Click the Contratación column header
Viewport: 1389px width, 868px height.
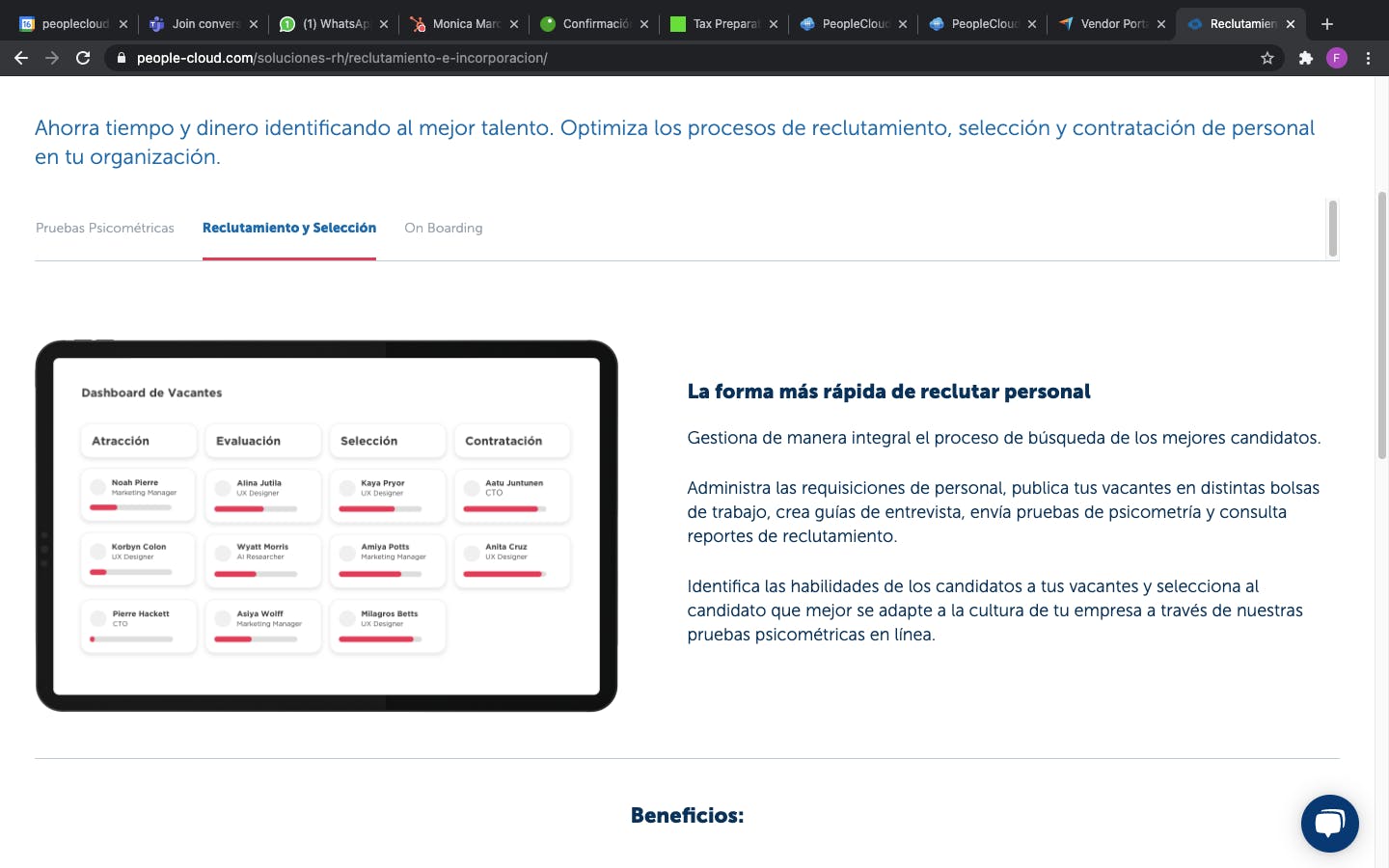pos(512,441)
